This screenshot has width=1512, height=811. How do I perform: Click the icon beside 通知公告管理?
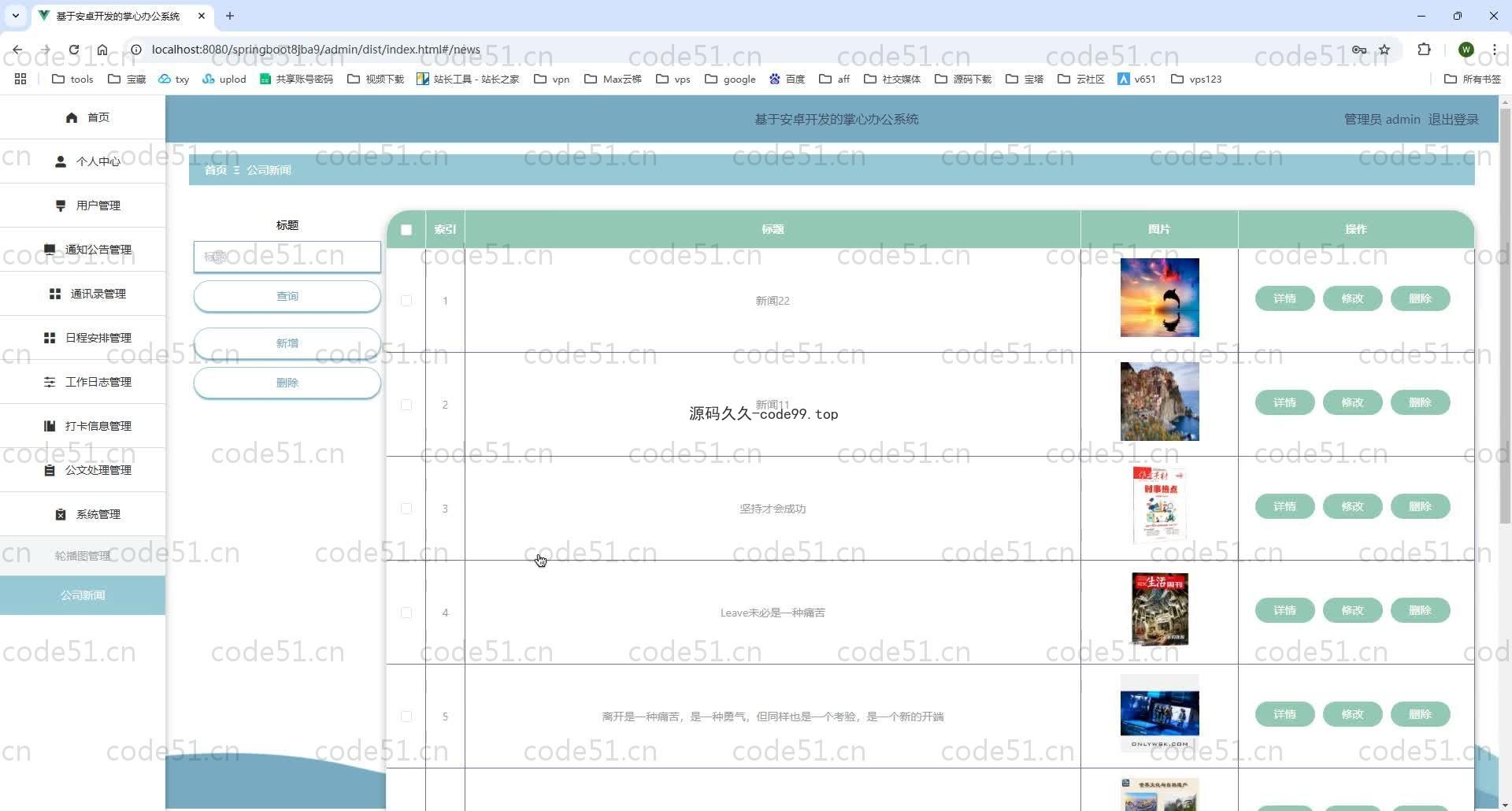[50, 250]
